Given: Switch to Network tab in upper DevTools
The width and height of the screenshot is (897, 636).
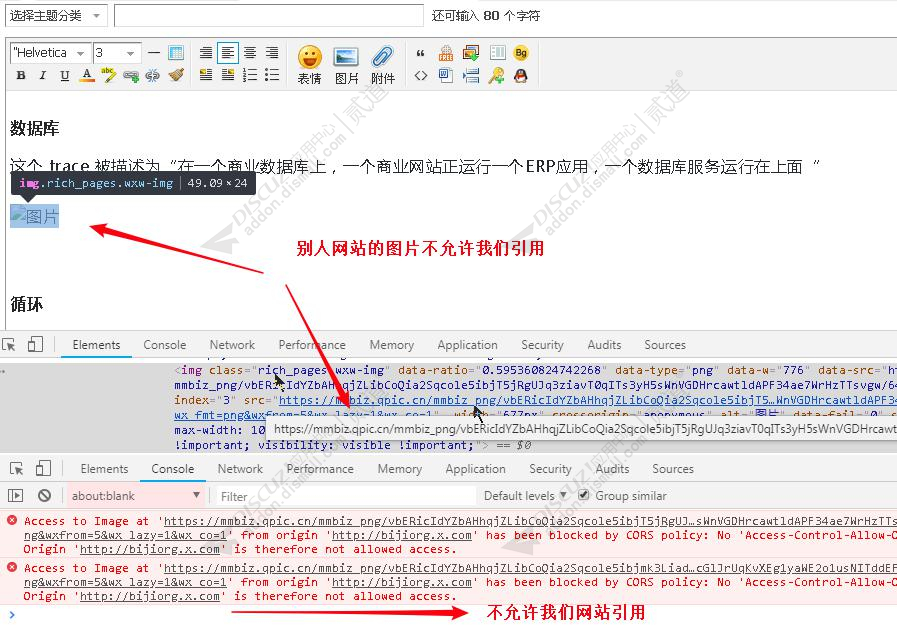Looking at the screenshot, I should tap(232, 345).
